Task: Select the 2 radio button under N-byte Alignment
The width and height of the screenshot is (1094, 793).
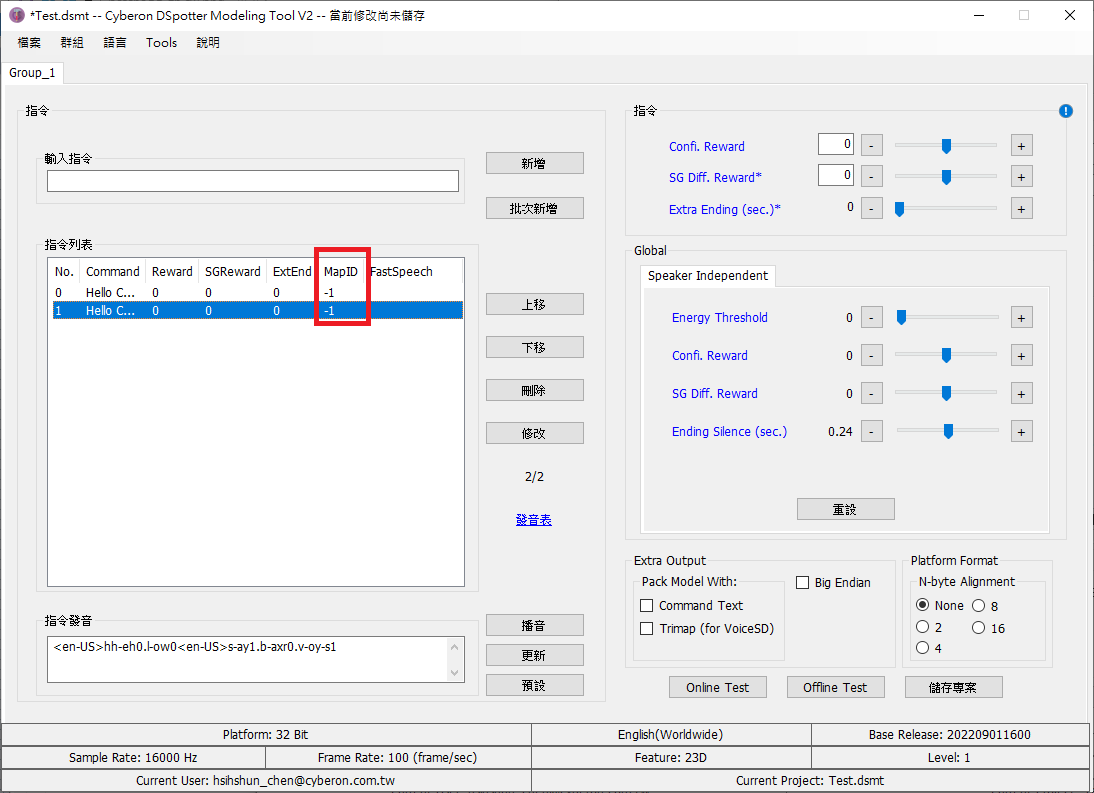Action: coord(922,627)
